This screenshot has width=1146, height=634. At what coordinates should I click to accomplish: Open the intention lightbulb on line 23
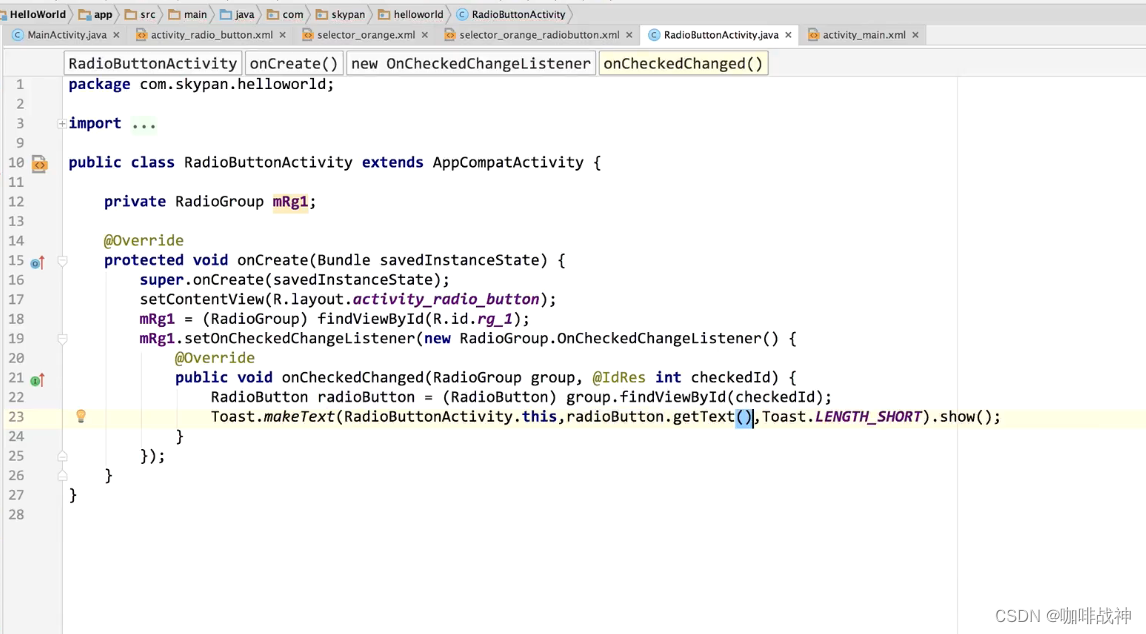[81, 416]
